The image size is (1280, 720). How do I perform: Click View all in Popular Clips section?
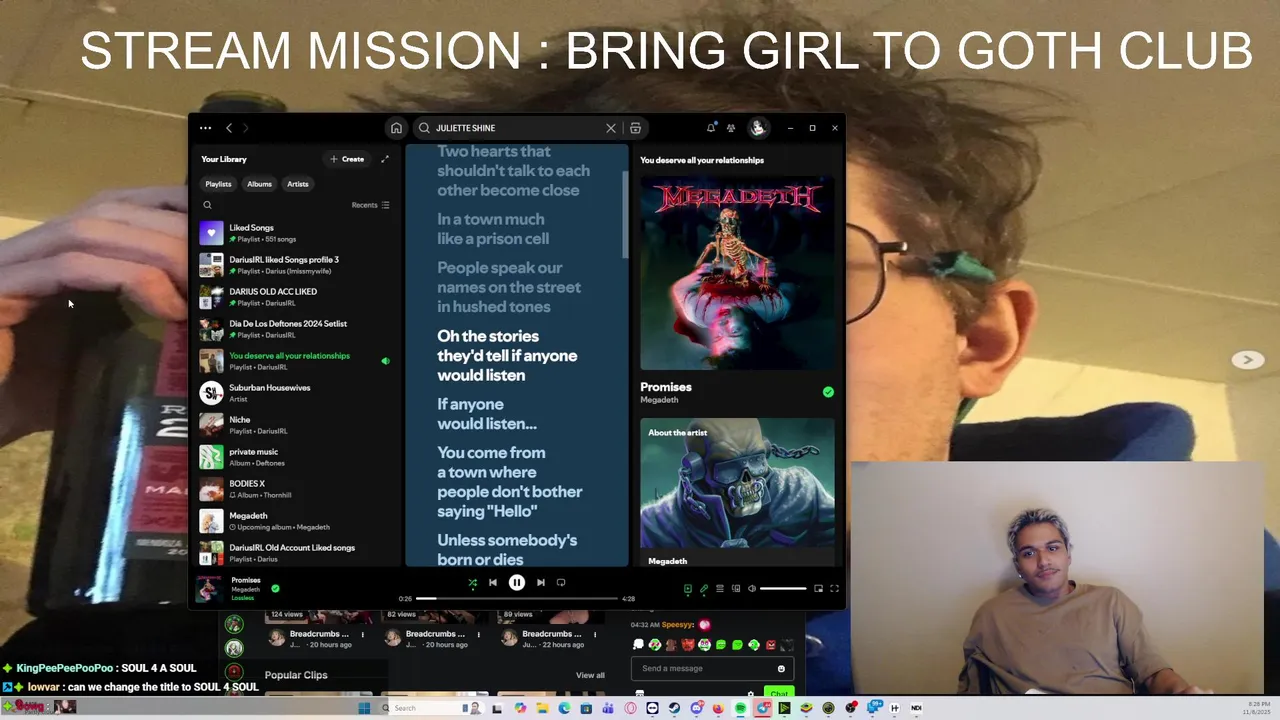590,675
